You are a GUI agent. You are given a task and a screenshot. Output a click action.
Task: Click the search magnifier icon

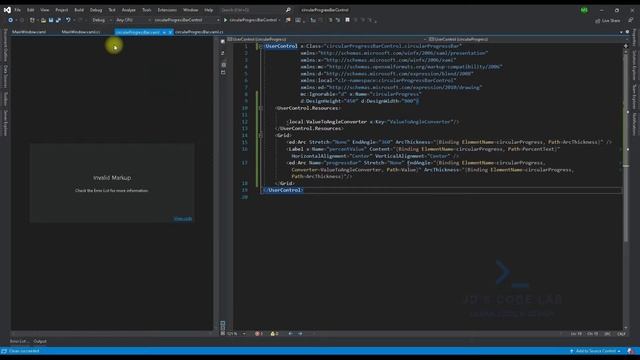pyautogui.click(x=288, y=10)
